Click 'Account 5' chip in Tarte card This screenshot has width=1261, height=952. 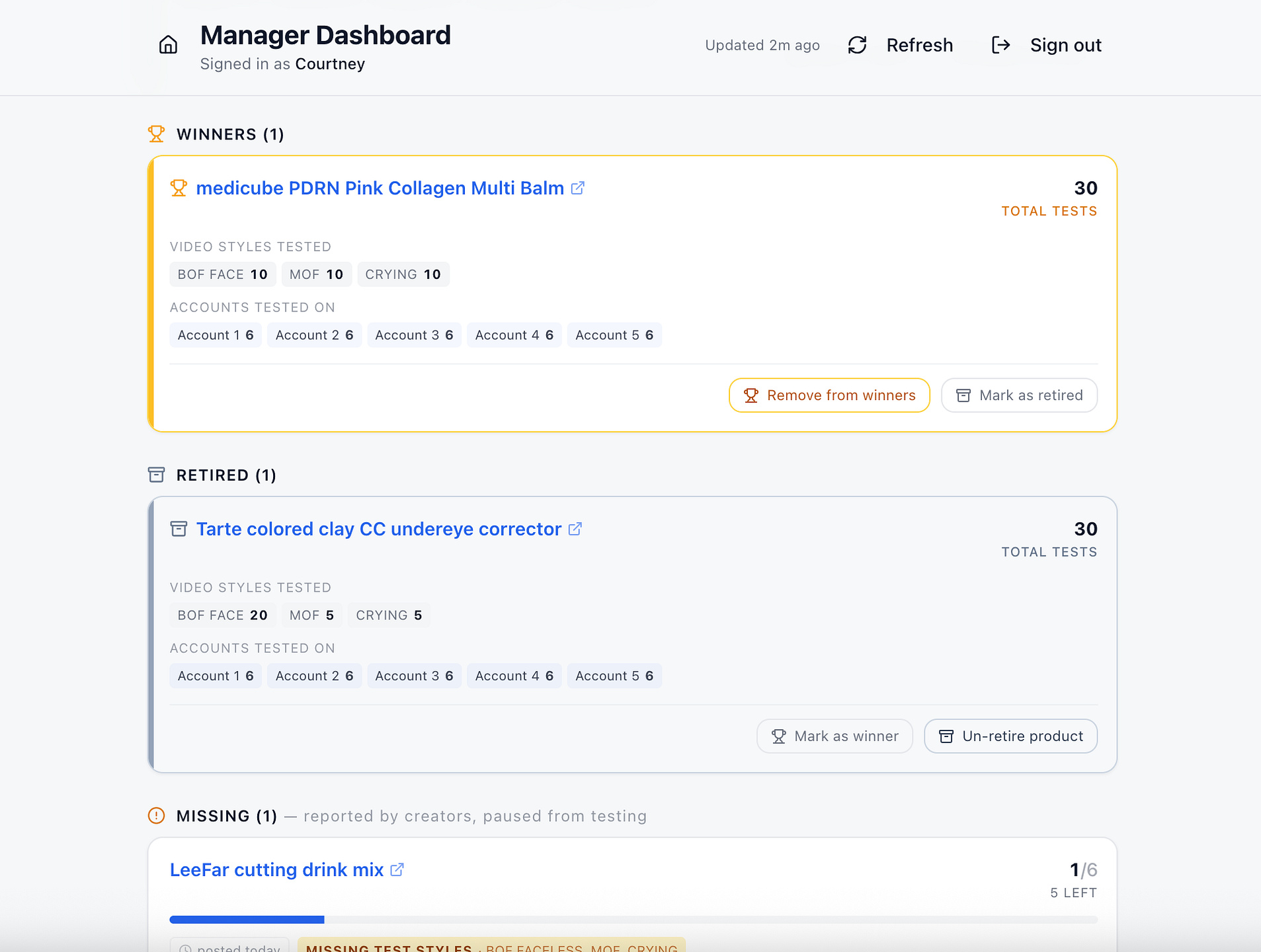click(614, 676)
